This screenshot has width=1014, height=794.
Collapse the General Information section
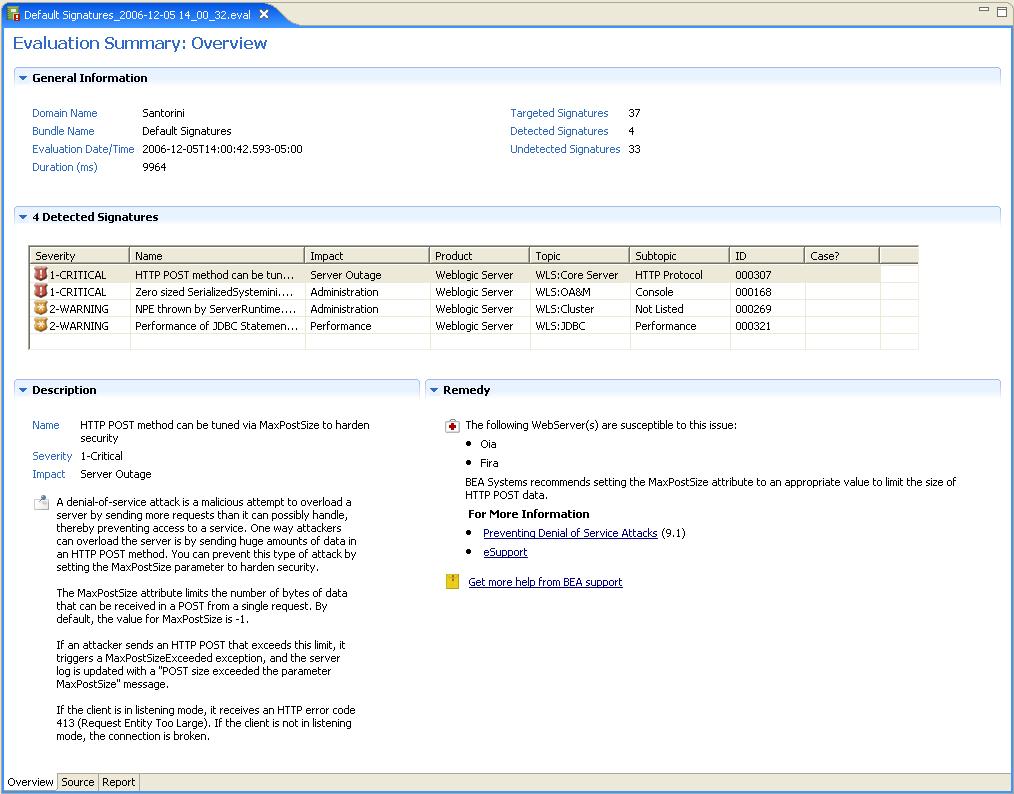pyautogui.click(x=23, y=78)
